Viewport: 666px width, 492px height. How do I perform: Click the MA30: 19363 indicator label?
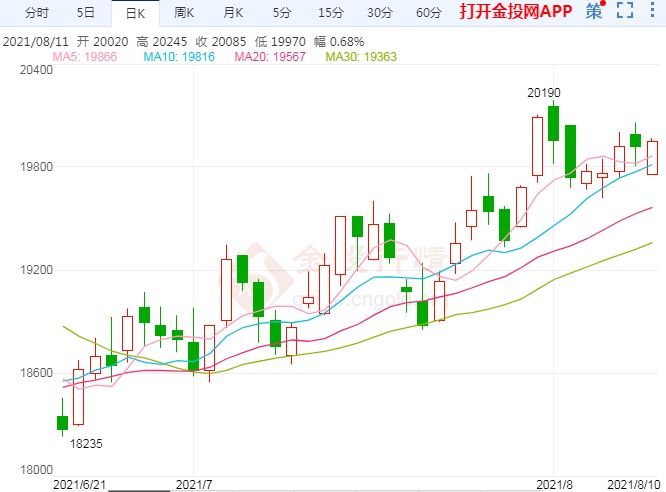pyautogui.click(x=361, y=57)
